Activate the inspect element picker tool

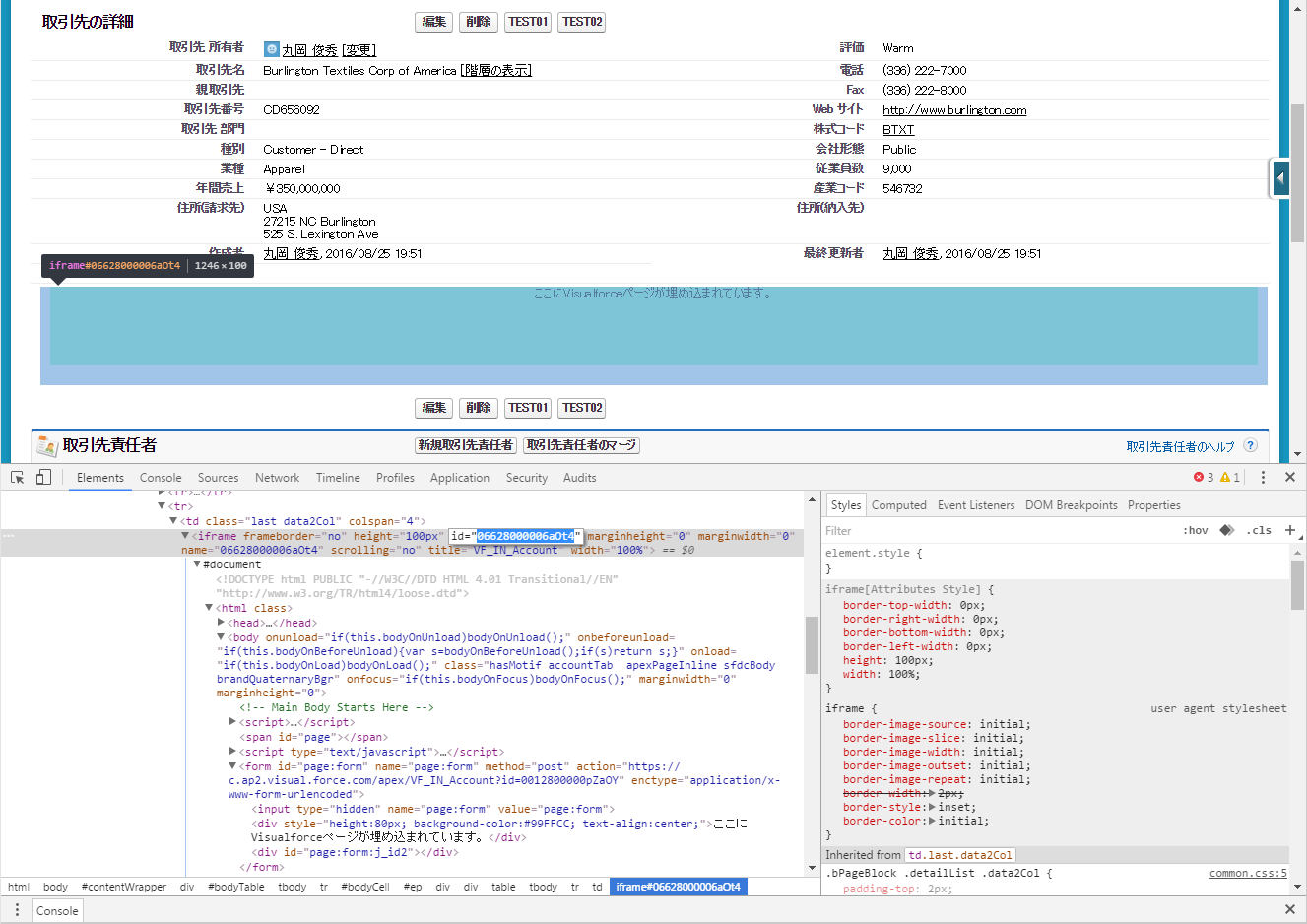[x=17, y=477]
